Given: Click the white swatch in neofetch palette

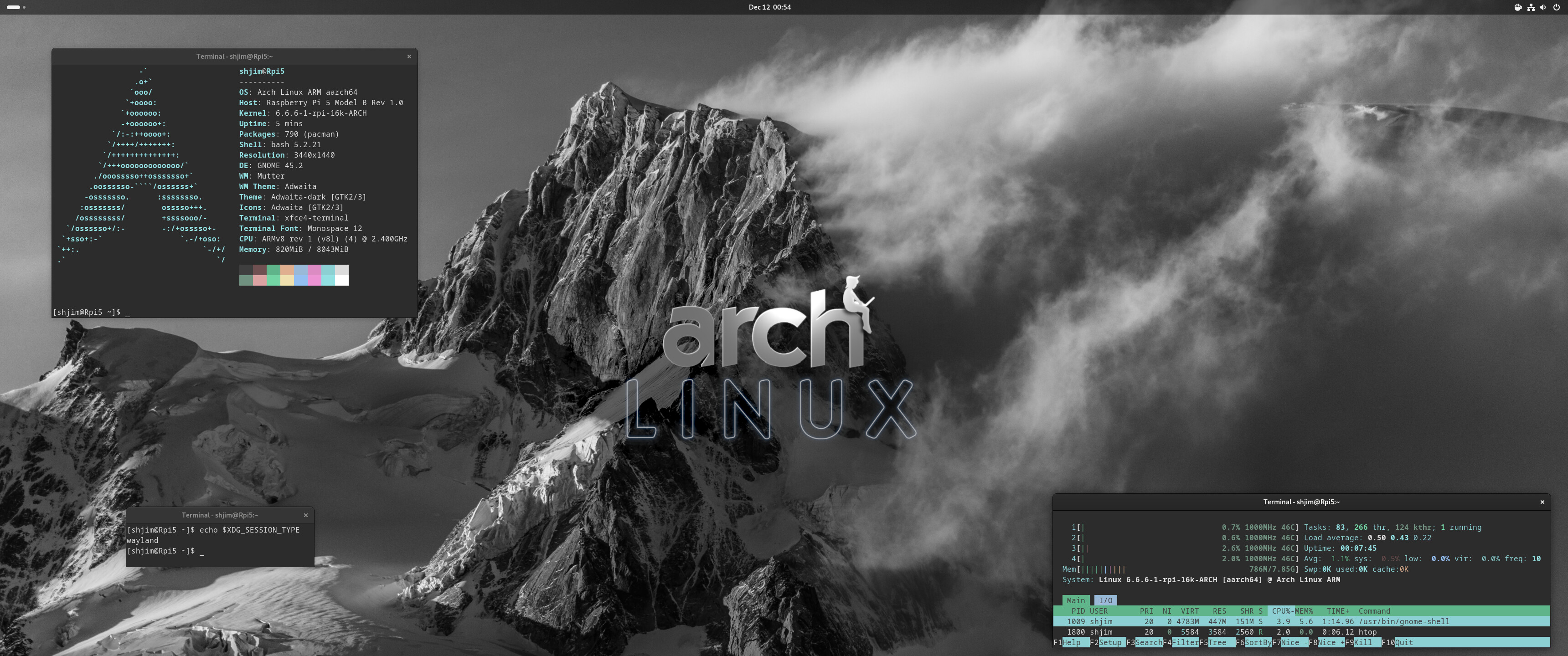Looking at the screenshot, I should pos(341,280).
